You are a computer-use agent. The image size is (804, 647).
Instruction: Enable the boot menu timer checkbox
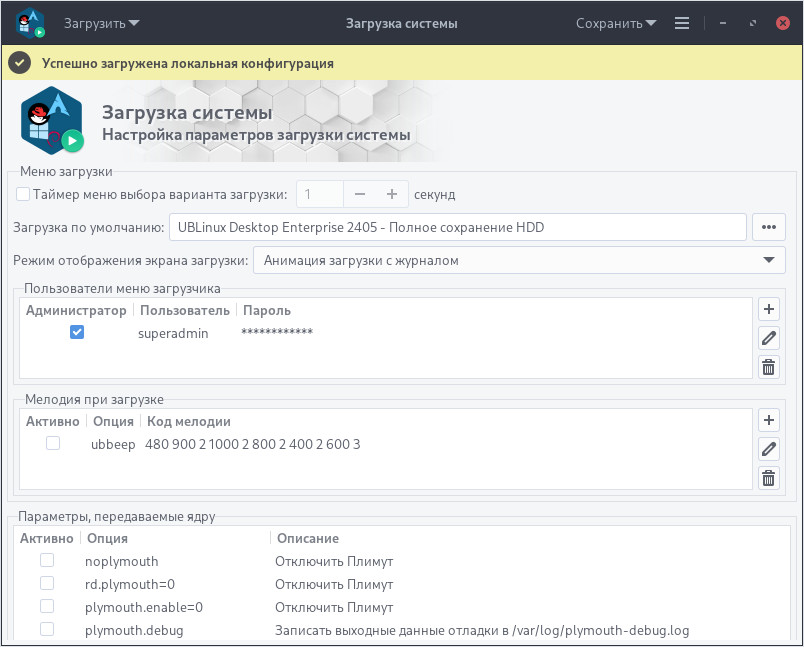click(x=23, y=194)
